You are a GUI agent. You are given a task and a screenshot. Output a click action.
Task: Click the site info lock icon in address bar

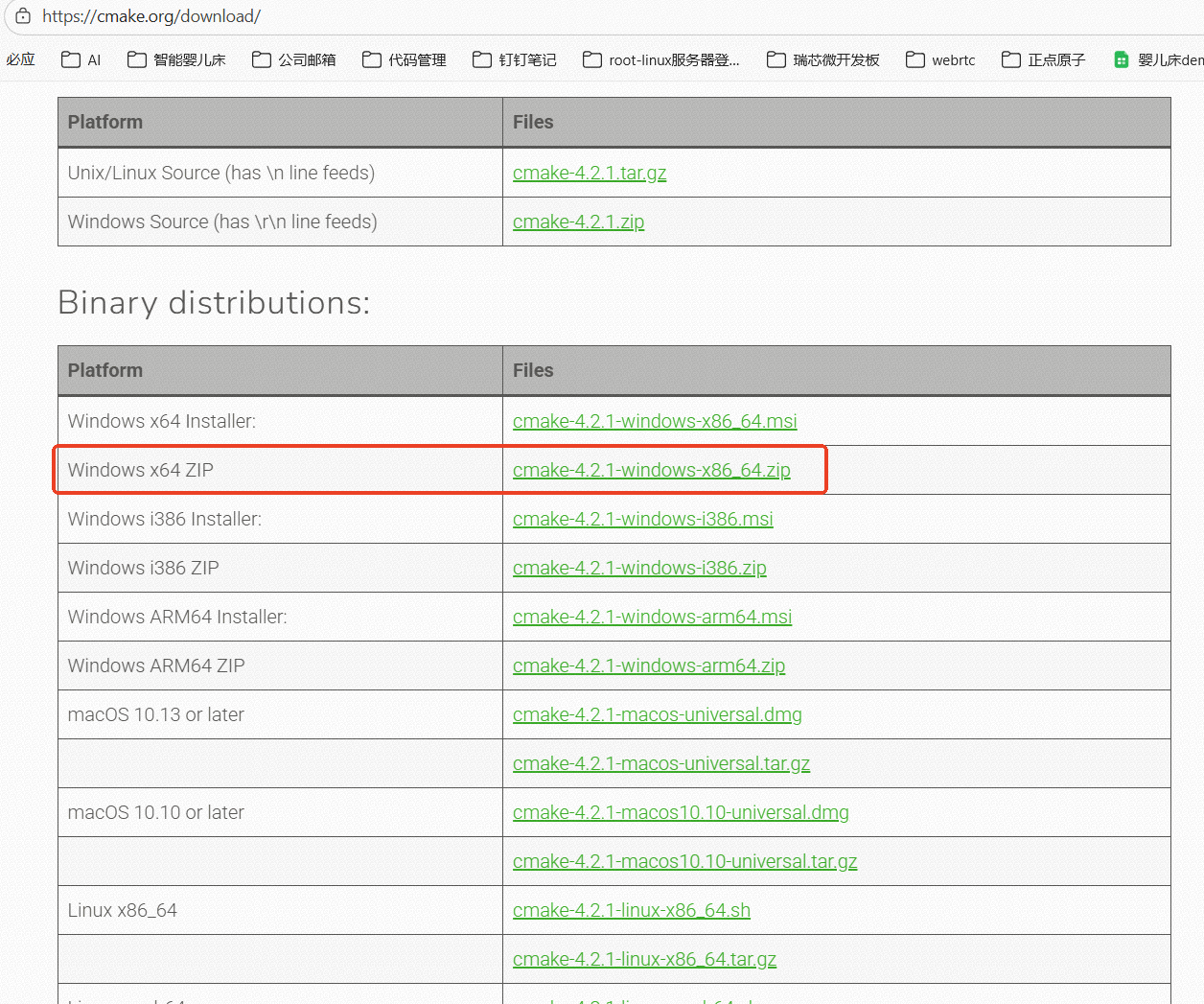coord(23,16)
